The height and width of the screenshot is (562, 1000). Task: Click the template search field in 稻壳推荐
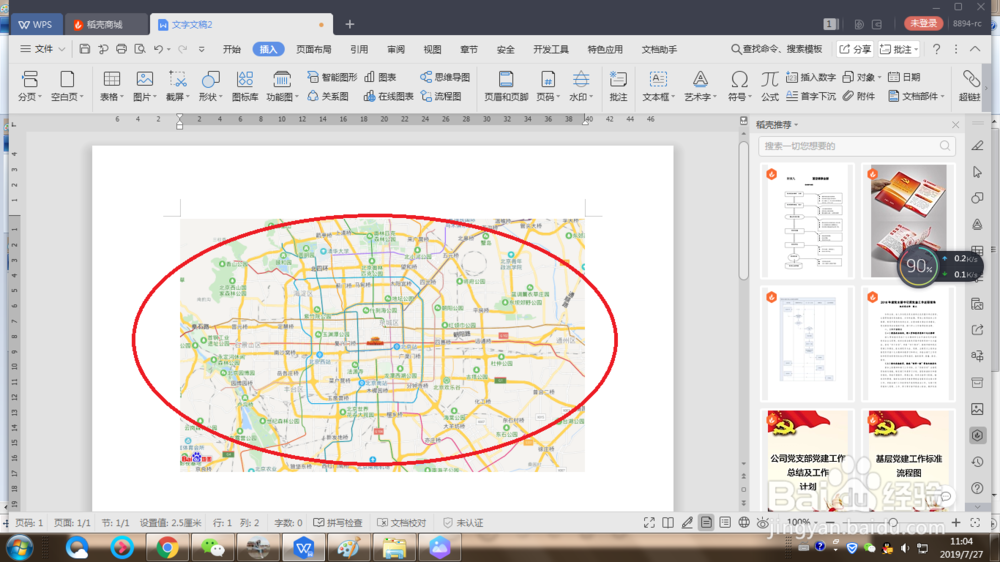pyautogui.click(x=857, y=146)
